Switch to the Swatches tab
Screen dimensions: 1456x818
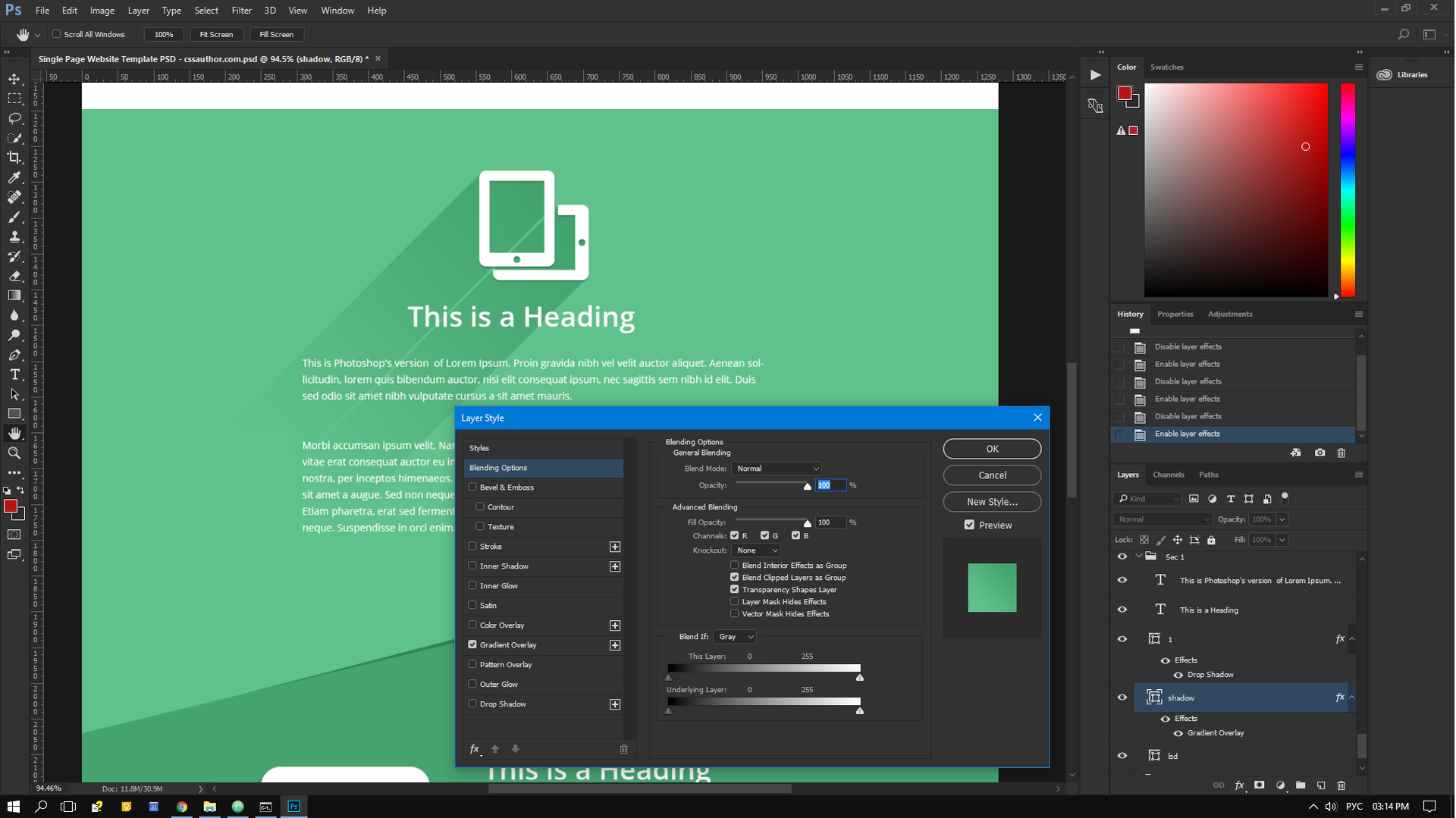pyautogui.click(x=1166, y=67)
